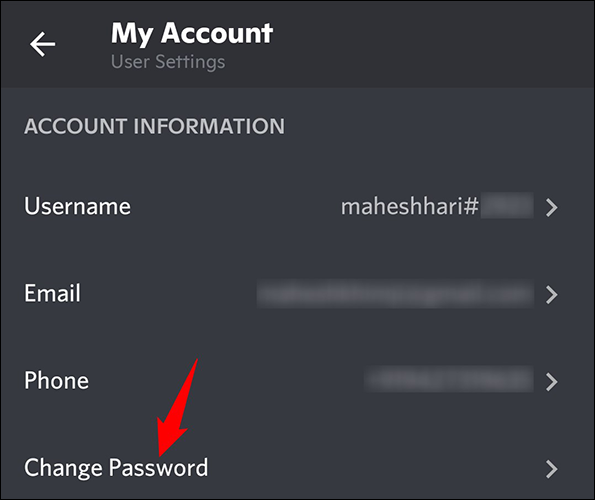Open the Username label entry
595x500 pixels.
tap(77, 206)
